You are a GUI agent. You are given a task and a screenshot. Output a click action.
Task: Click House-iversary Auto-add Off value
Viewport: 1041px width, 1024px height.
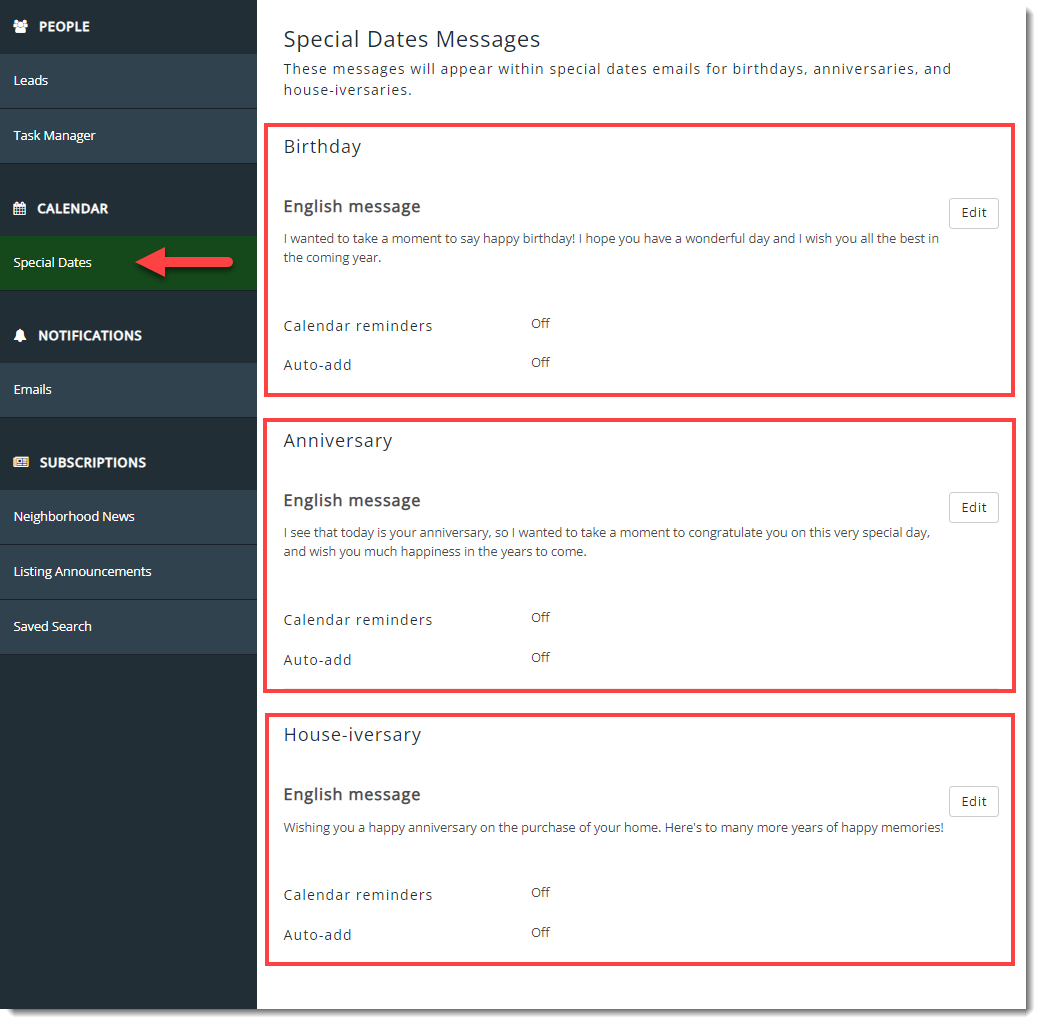[x=540, y=933]
